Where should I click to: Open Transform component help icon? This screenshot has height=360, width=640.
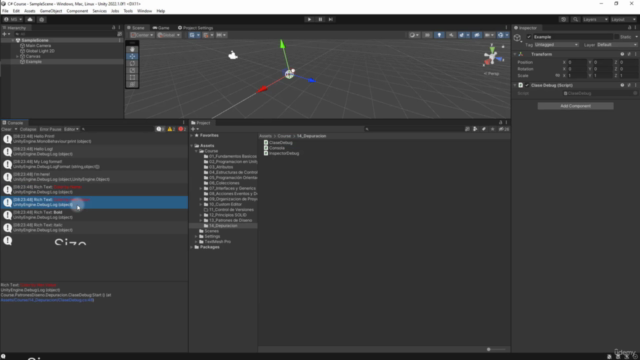pos(622,54)
